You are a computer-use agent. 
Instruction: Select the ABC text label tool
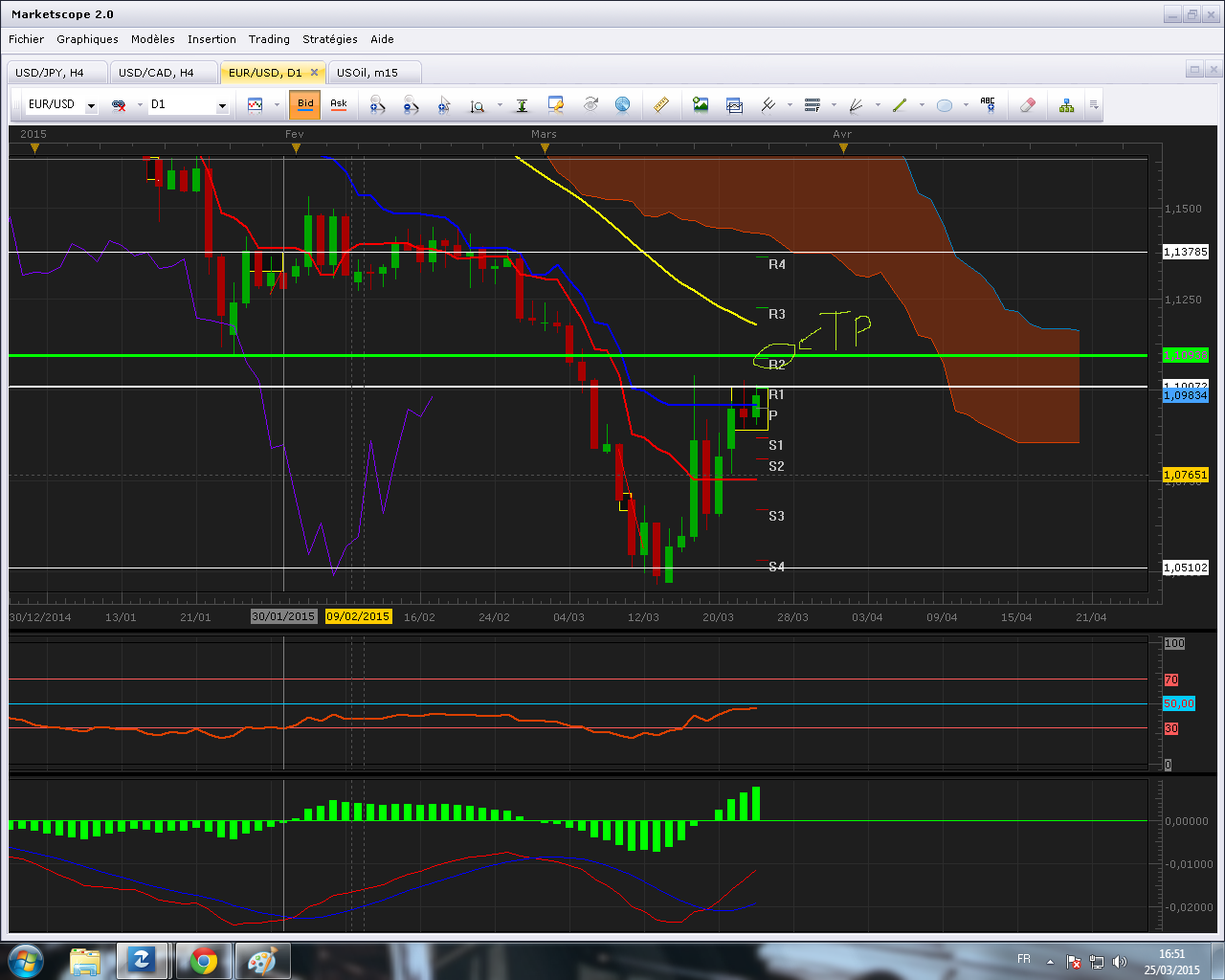(x=988, y=105)
